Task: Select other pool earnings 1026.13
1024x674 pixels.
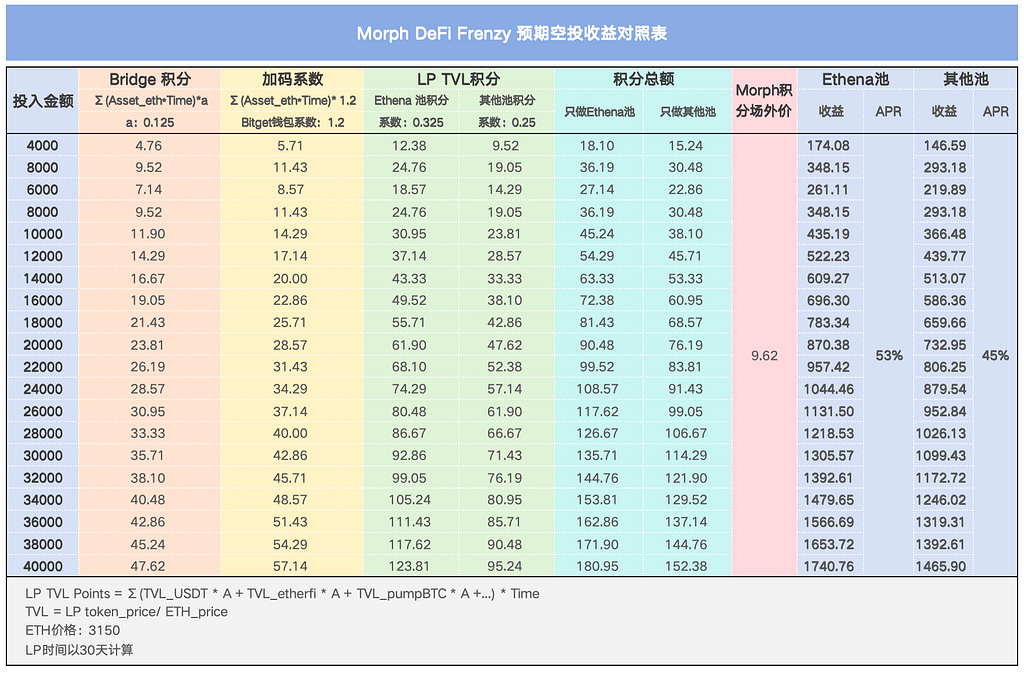Action: (940, 433)
